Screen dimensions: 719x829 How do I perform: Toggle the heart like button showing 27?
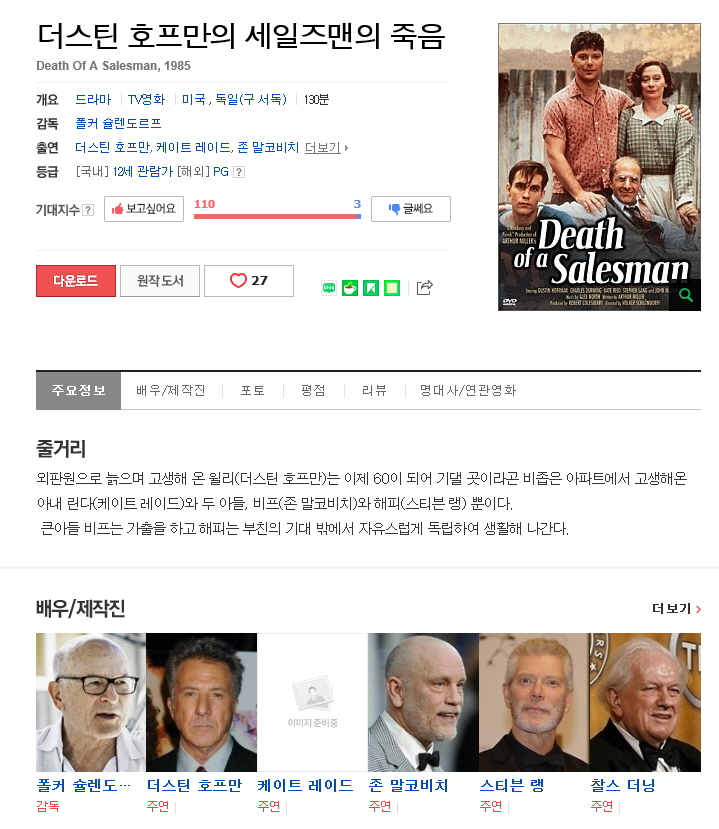pos(249,281)
